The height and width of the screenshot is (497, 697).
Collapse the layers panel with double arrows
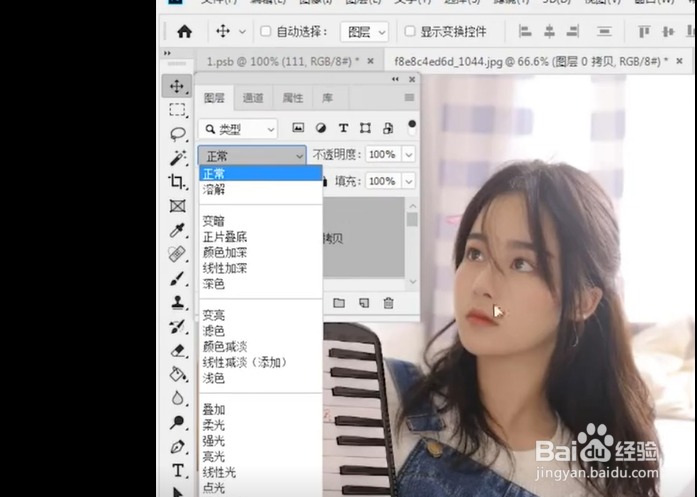(395, 79)
